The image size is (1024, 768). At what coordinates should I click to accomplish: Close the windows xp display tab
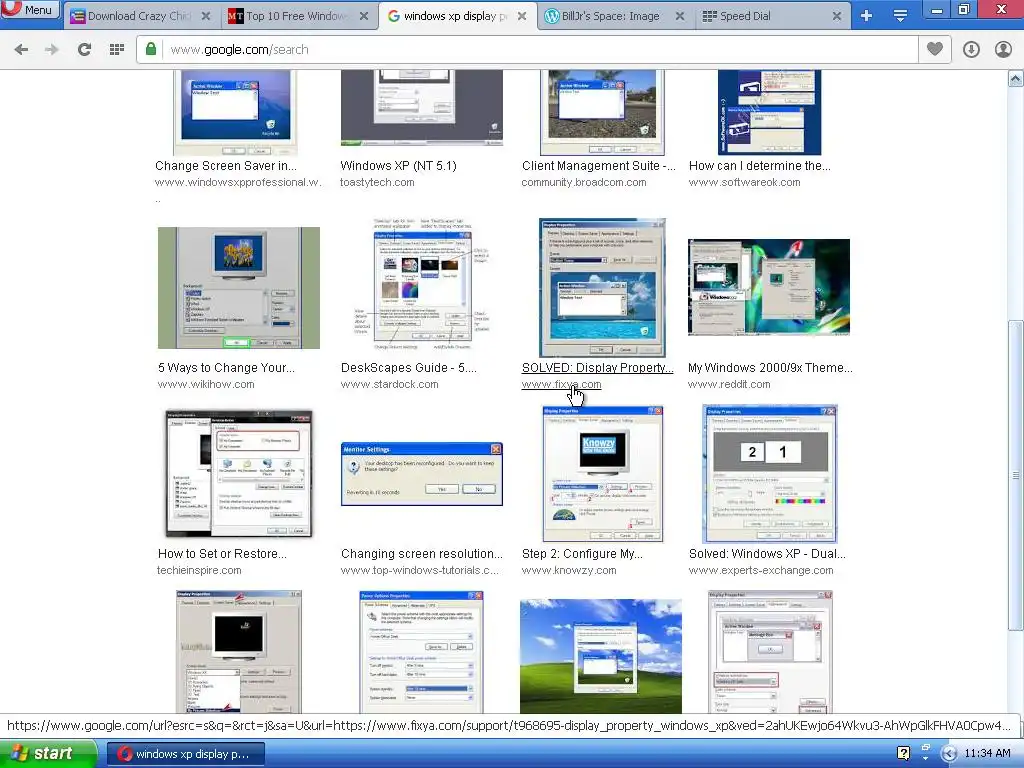point(522,16)
